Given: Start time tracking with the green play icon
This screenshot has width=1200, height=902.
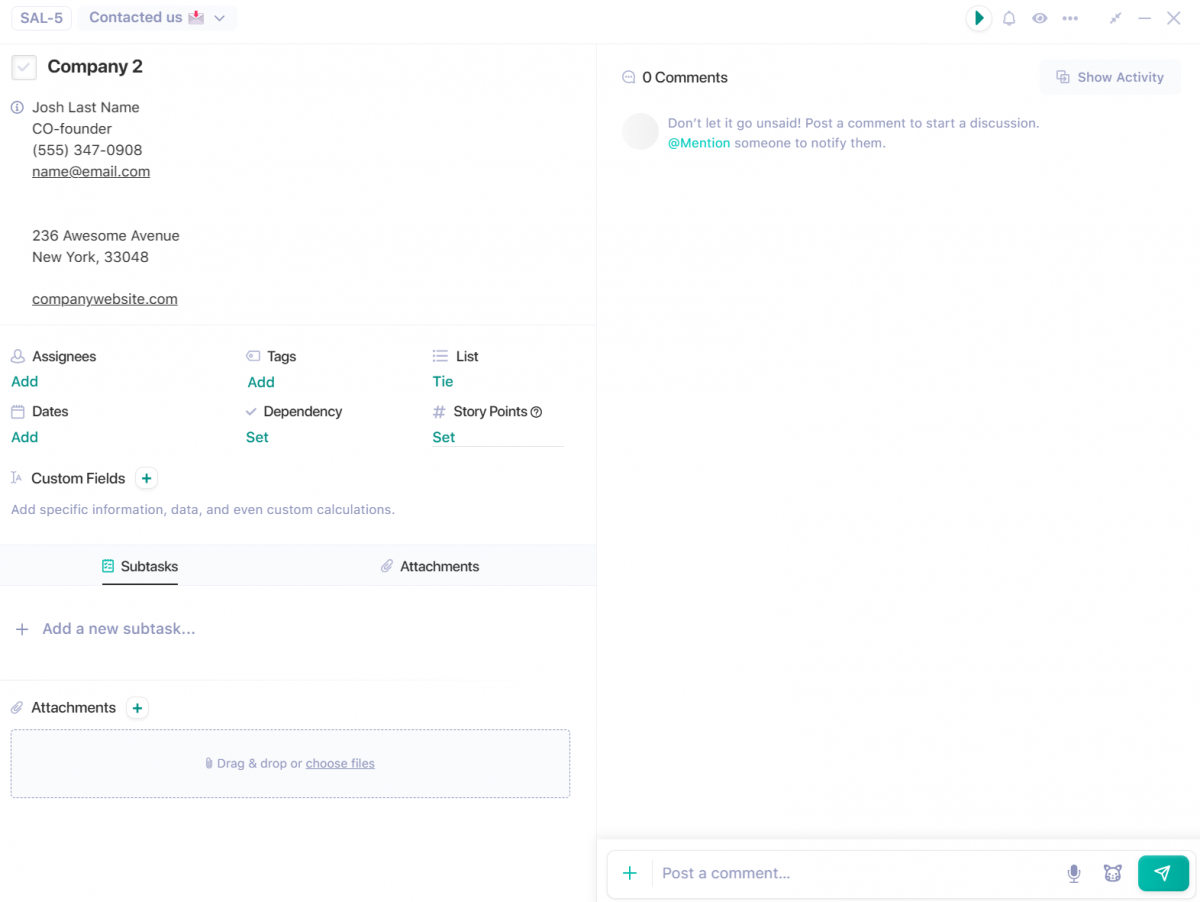Looking at the screenshot, I should pyautogui.click(x=978, y=18).
